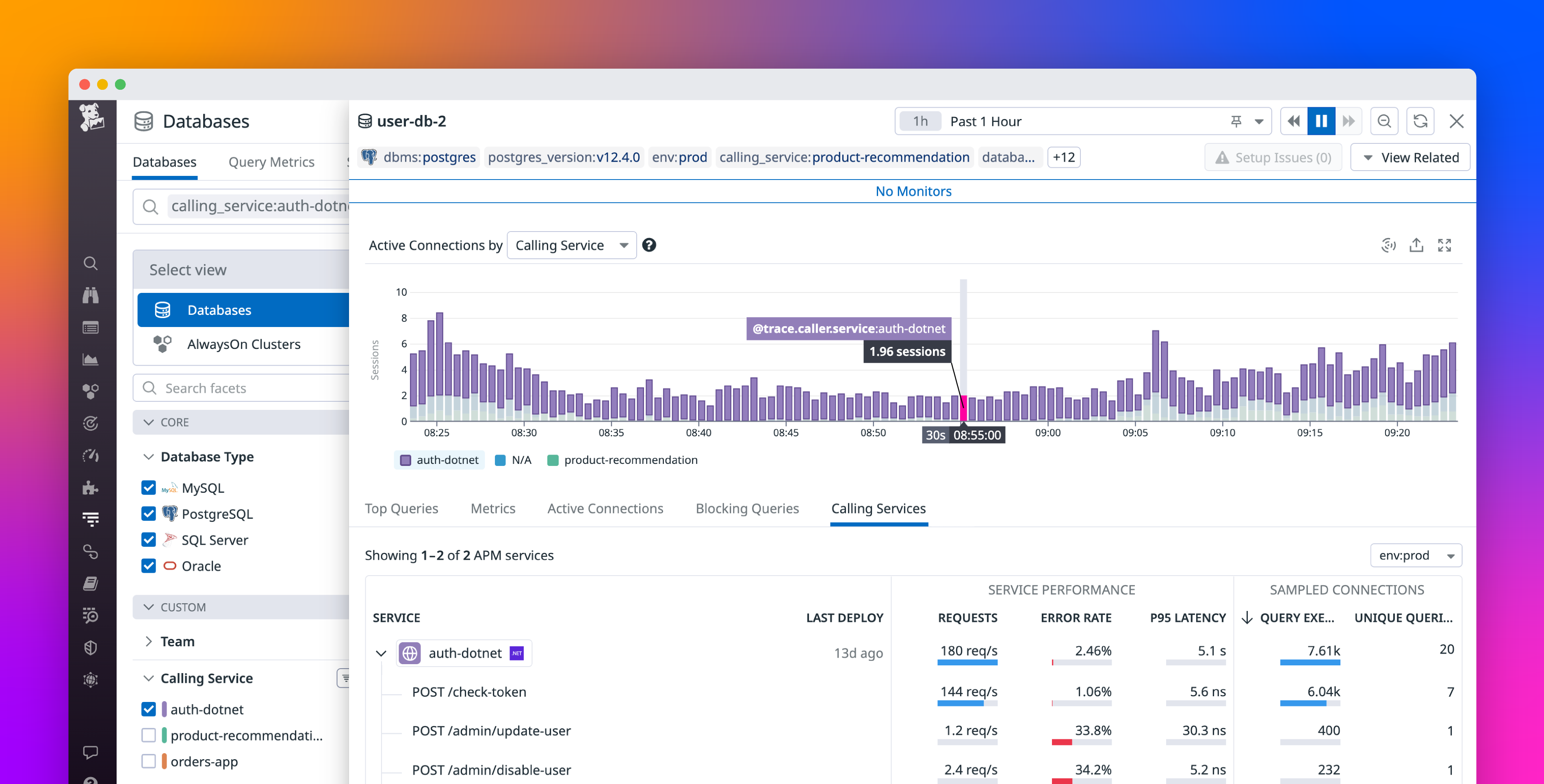
Task: Open the help chat bubble icon in sidebar
Action: point(91,753)
